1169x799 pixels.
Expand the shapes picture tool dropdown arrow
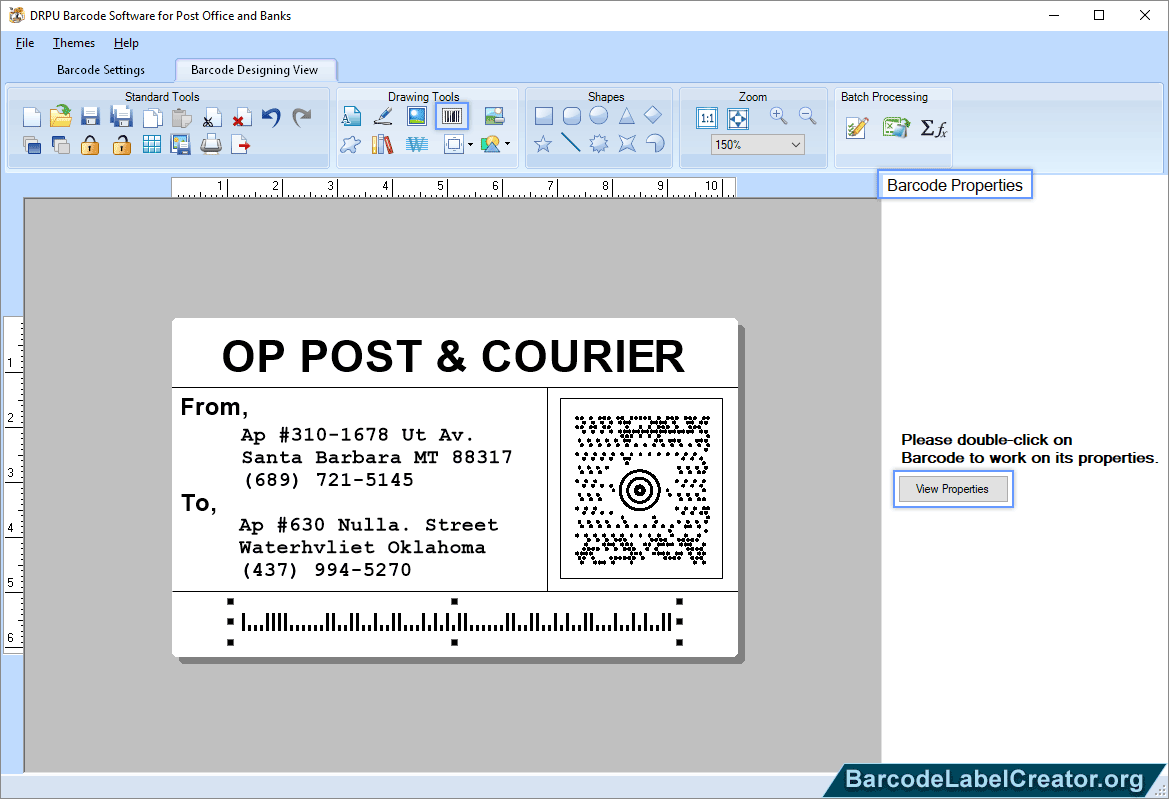tap(508, 144)
